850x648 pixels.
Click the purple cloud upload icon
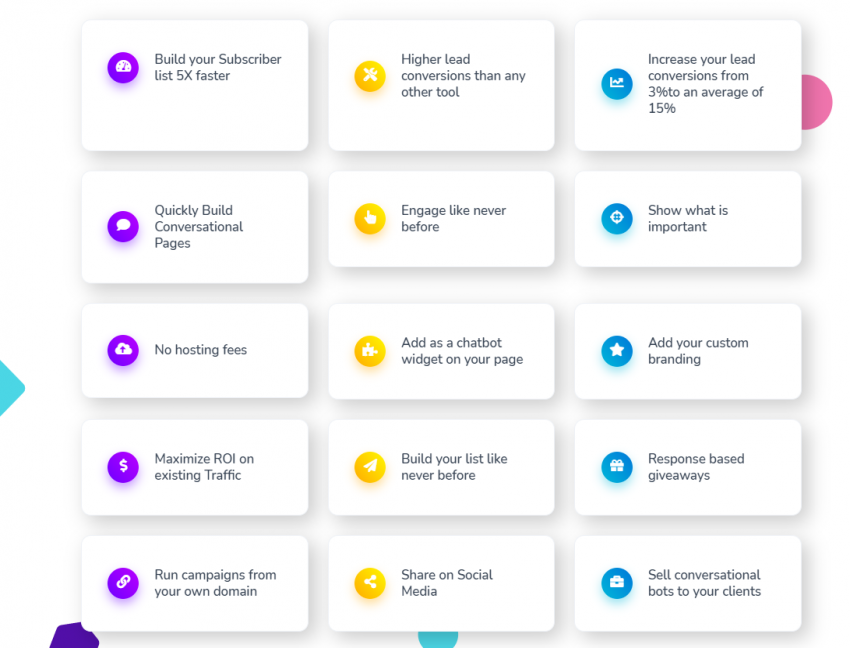click(x=123, y=350)
